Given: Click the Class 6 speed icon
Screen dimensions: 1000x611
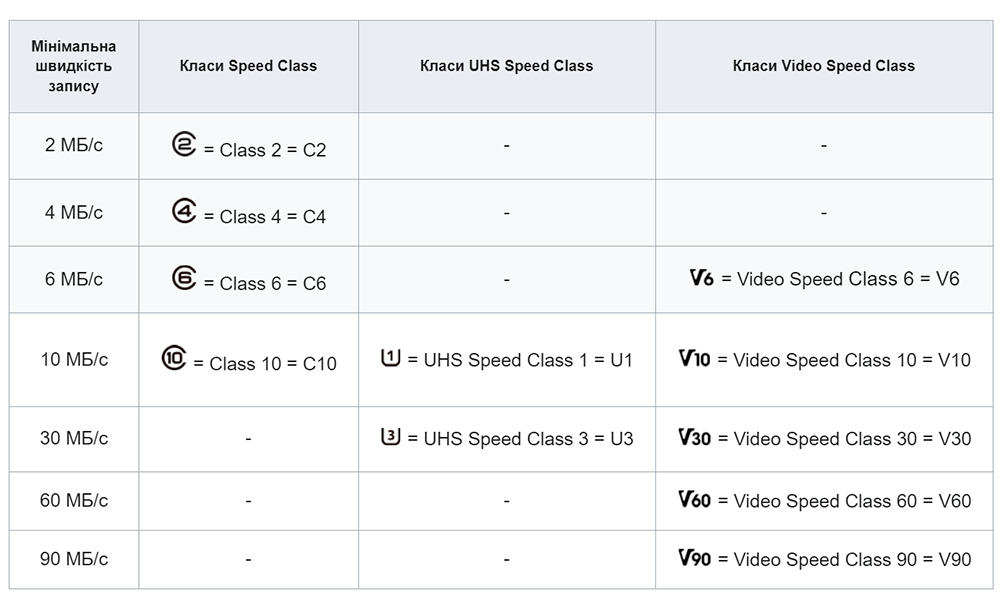Looking at the screenshot, I should point(184,278).
